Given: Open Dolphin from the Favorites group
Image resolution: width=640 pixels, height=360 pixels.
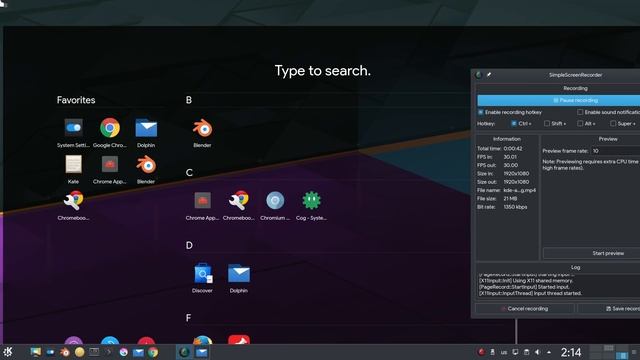Looking at the screenshot, I should [146, 133].
